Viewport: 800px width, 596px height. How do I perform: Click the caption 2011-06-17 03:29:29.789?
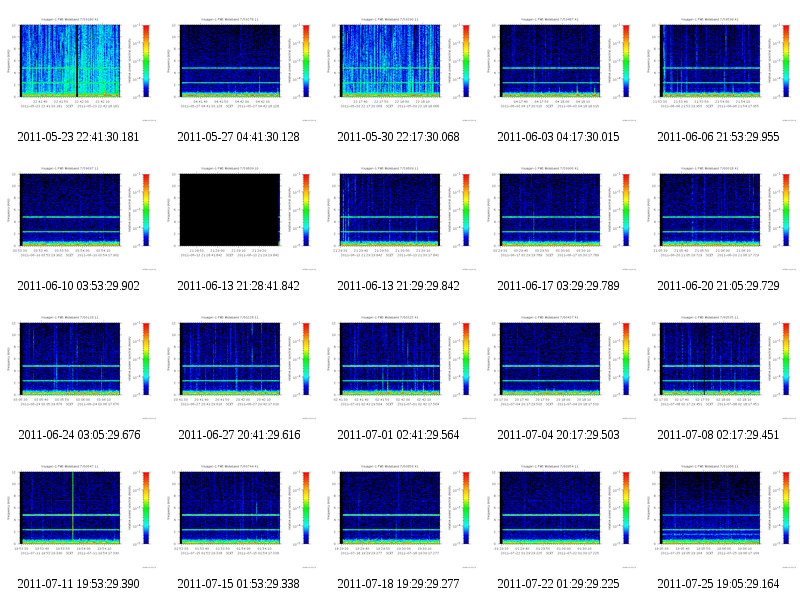click(x=558, y=286)
